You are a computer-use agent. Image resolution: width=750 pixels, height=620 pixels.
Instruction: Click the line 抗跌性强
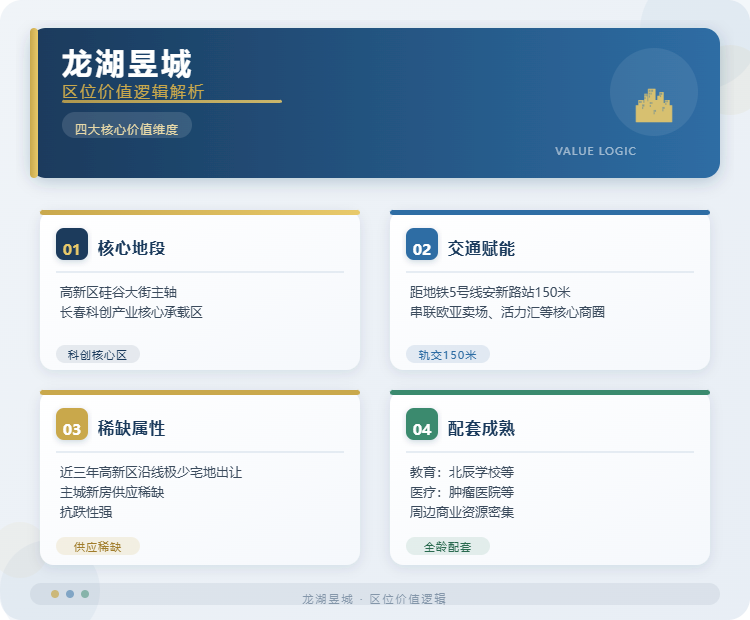coord(86,512)
